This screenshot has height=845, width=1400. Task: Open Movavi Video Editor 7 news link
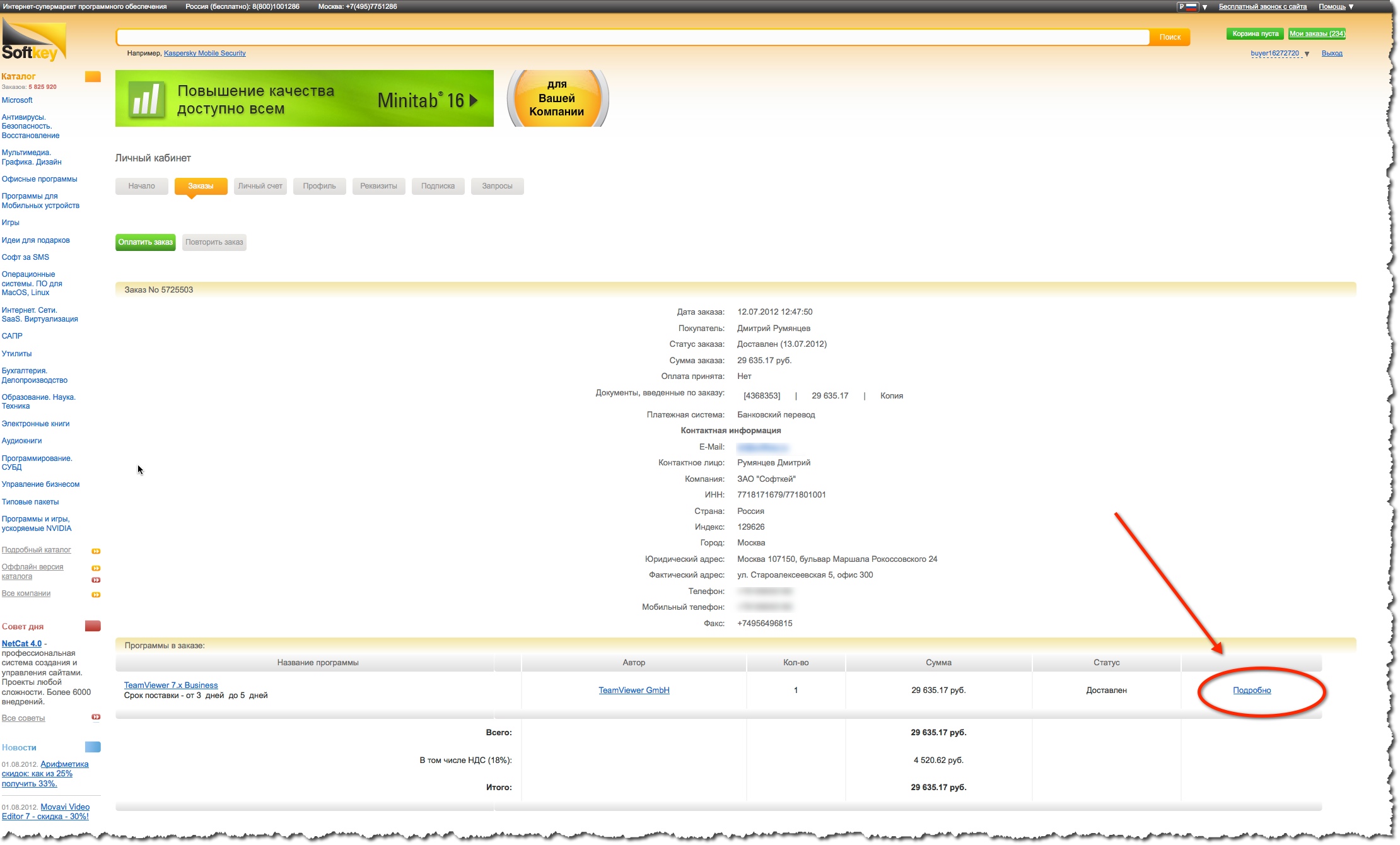46,812
